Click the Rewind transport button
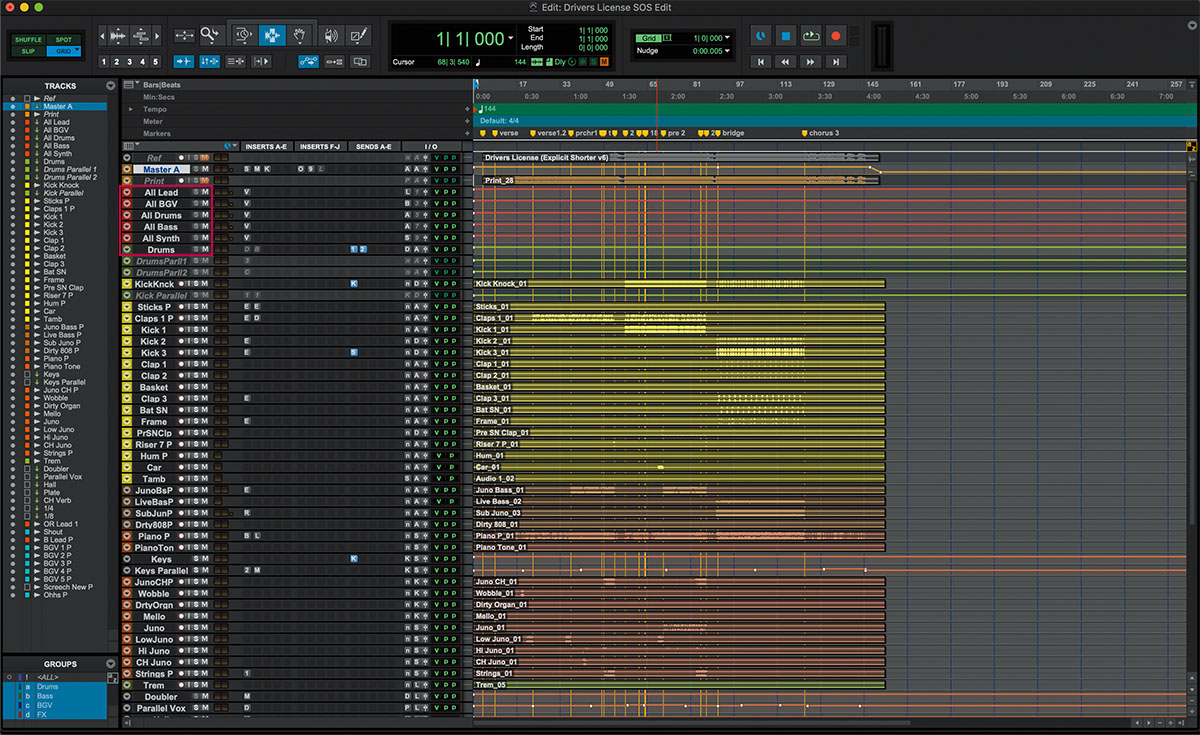This screenshot has height=735, width=1200. 785,62
